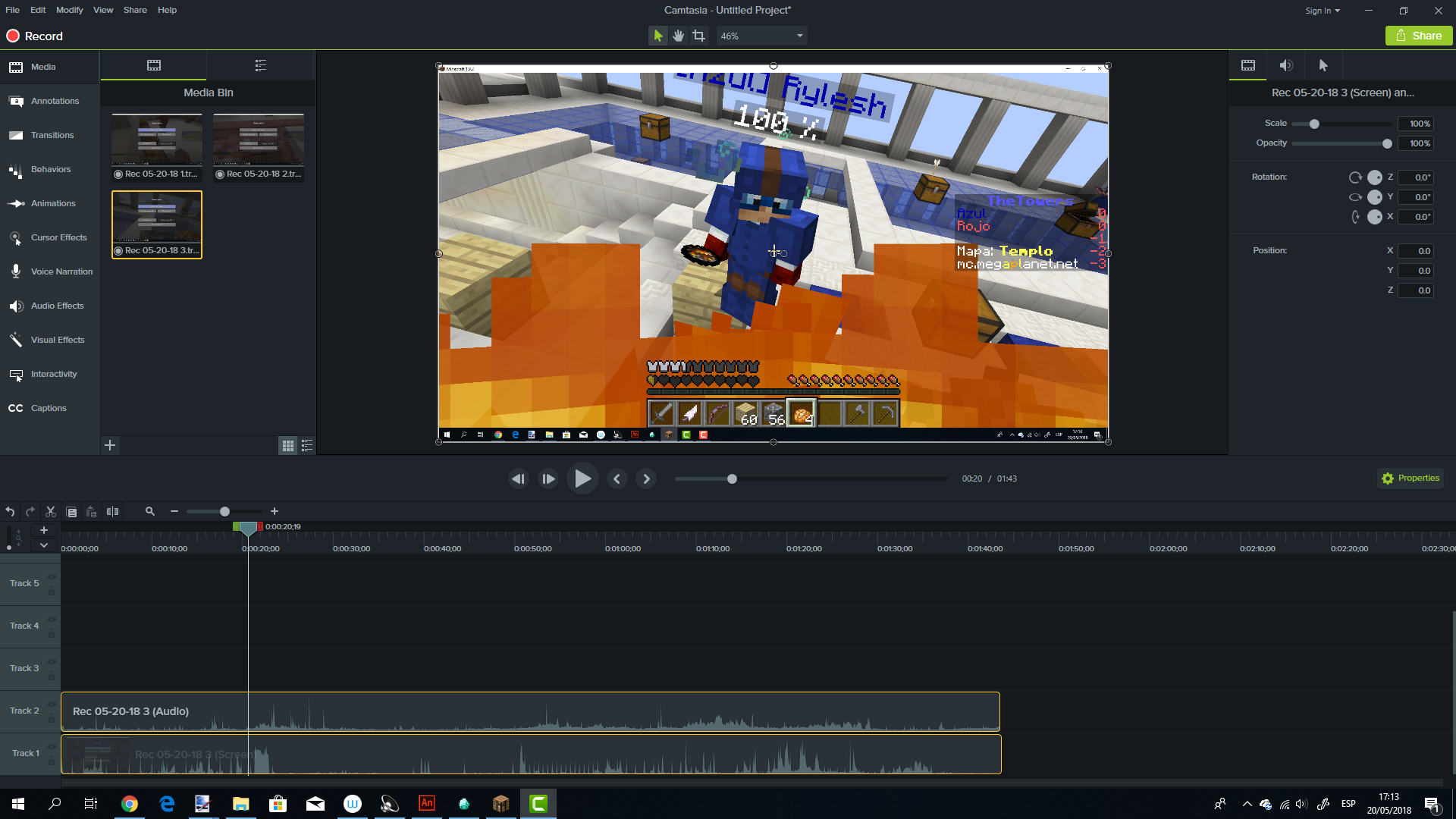Open the File menu
This screenshot has width=1456, height=819.
click(x=12, y=10)
